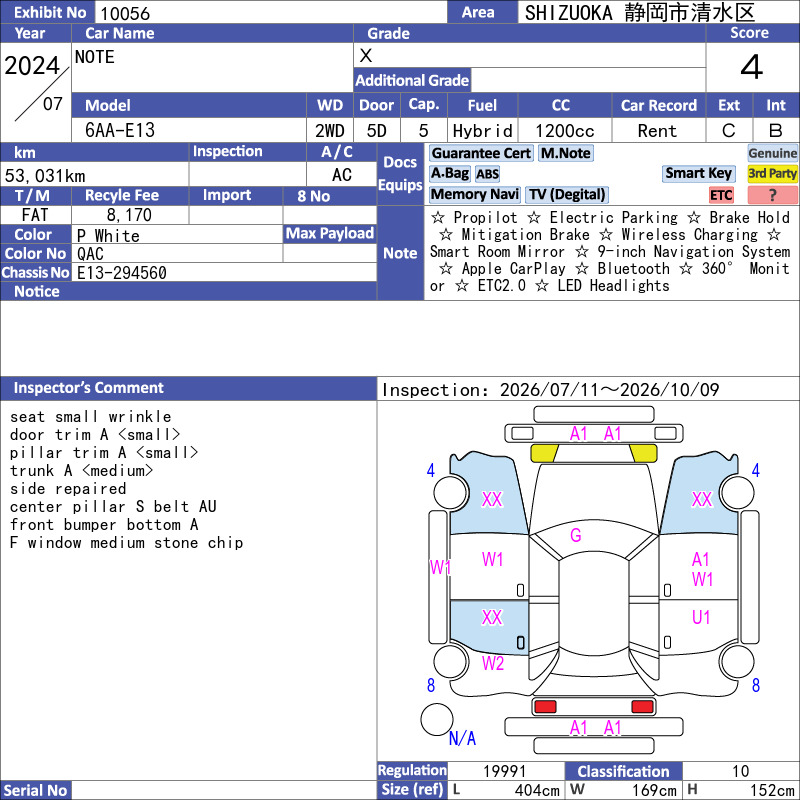Click the "side repaired" comment line
Screen dimensions: 800x800
tap(68, 489)
